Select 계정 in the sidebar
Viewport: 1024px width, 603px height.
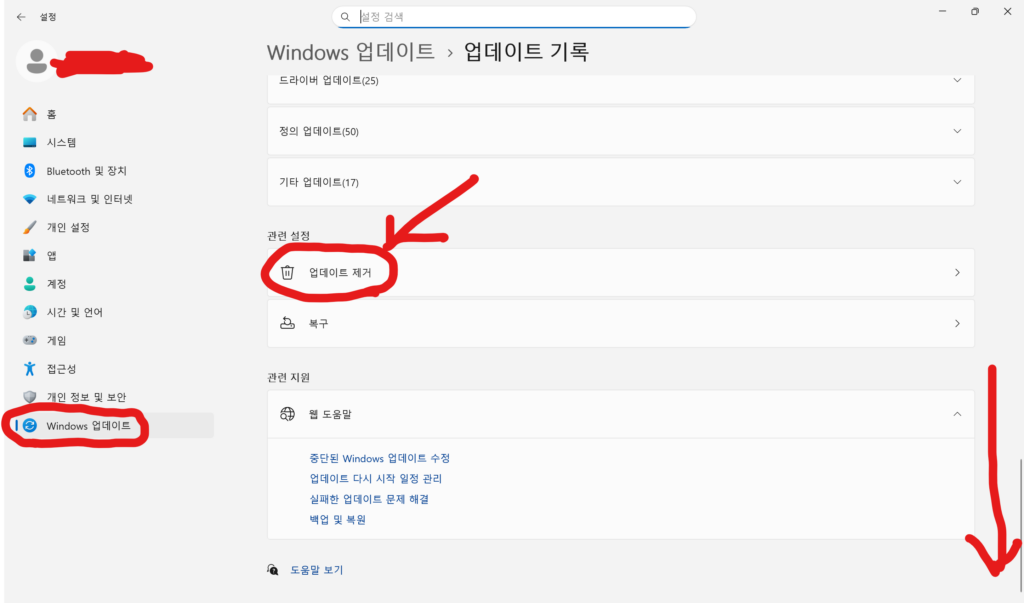[56, 284]
